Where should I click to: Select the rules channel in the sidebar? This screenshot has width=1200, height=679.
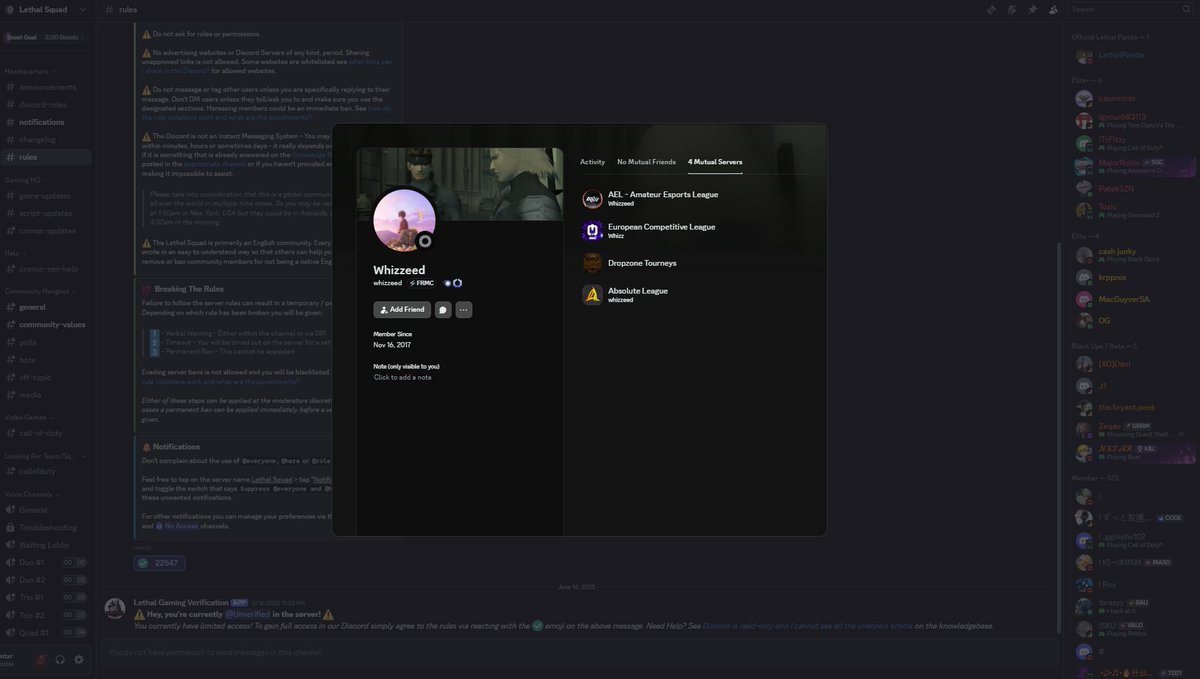47,157
